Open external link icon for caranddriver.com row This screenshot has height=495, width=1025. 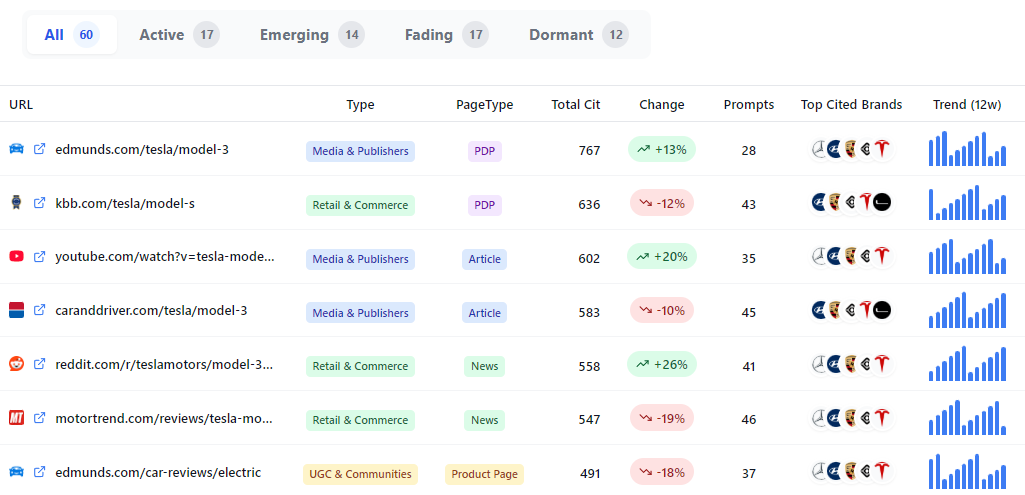click(40, 311)
